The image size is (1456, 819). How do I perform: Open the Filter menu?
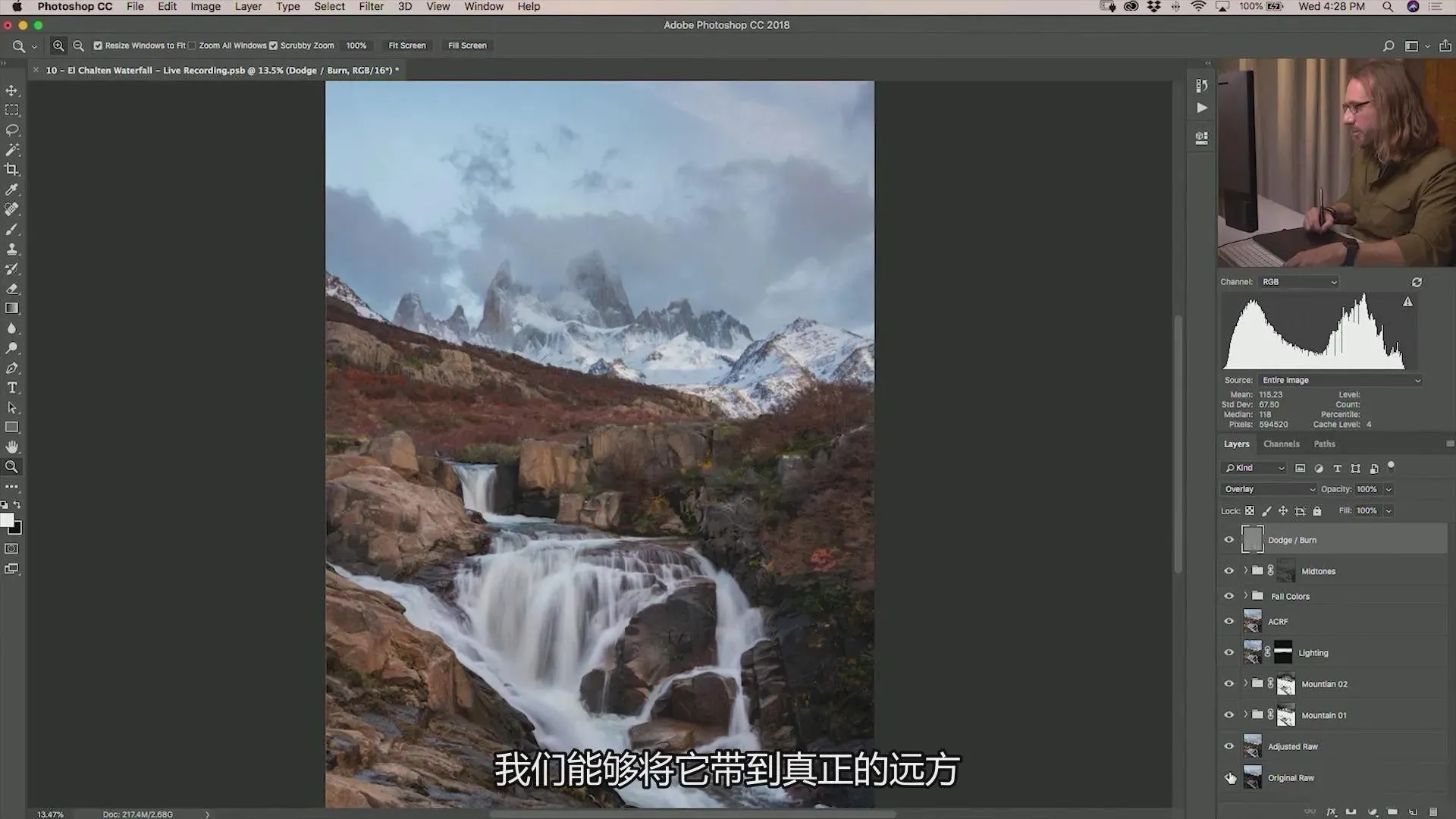click(371, 7)
